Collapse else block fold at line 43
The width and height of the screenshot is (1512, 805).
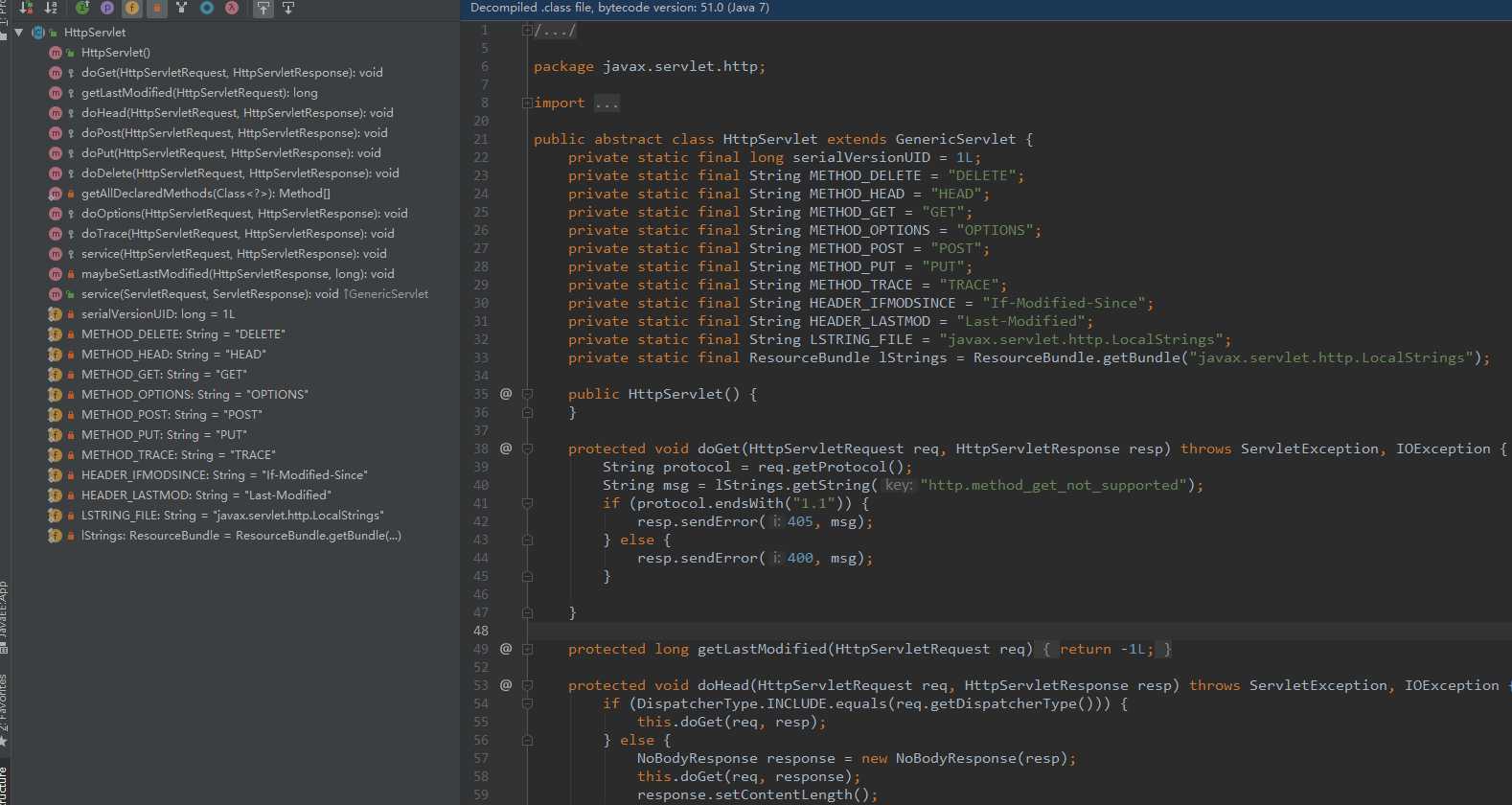click(x=527, y=540)
